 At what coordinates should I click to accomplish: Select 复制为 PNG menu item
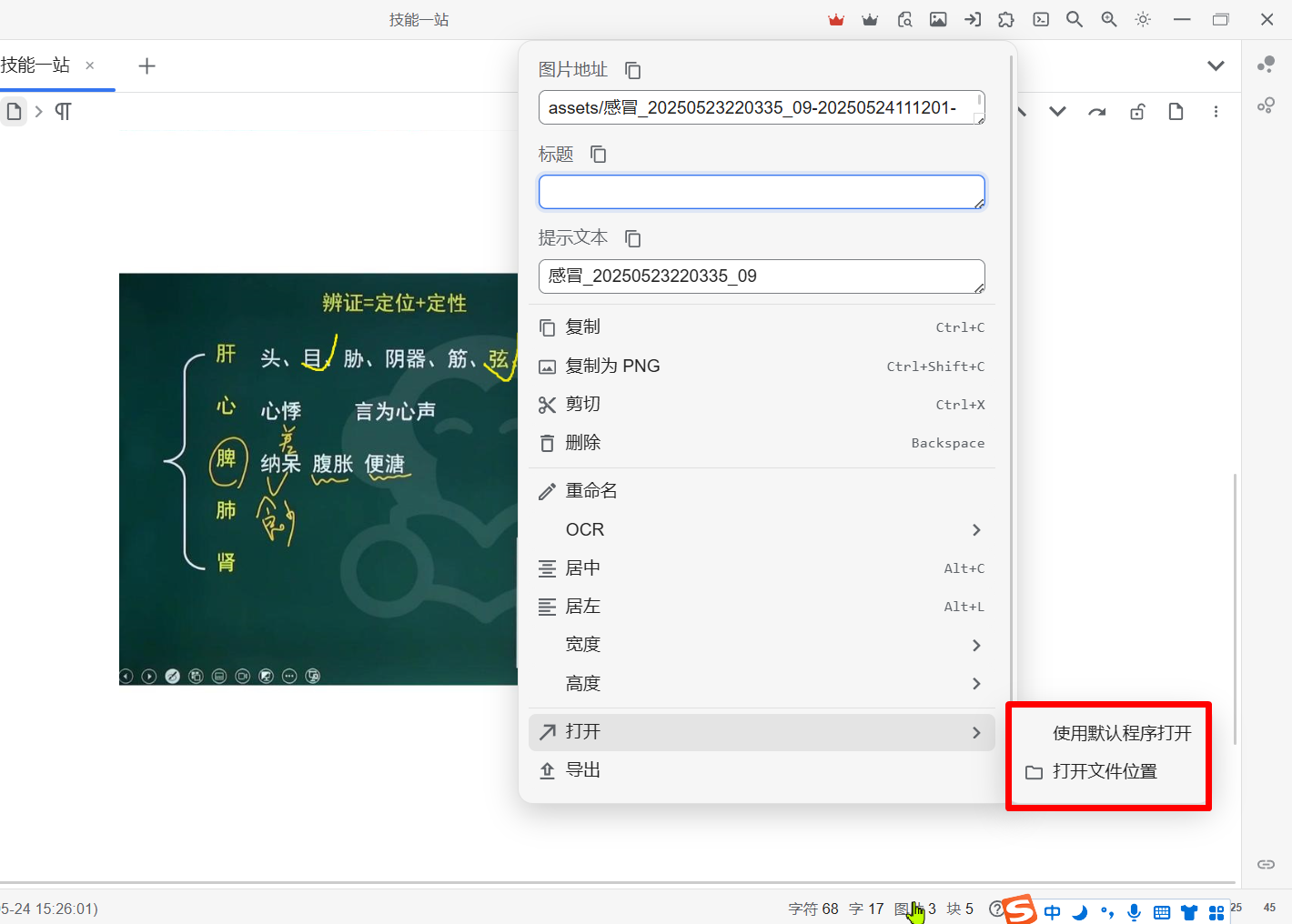[x=762, y=367]
